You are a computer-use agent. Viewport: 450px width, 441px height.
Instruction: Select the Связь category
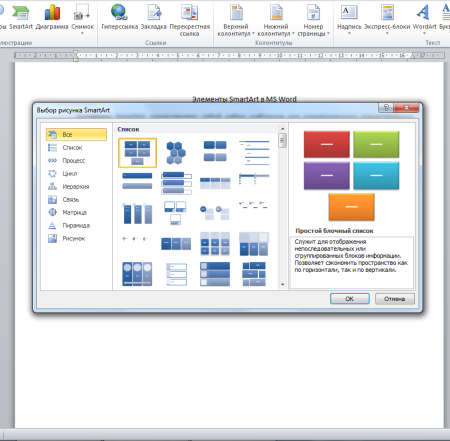[x=76, y=199]
